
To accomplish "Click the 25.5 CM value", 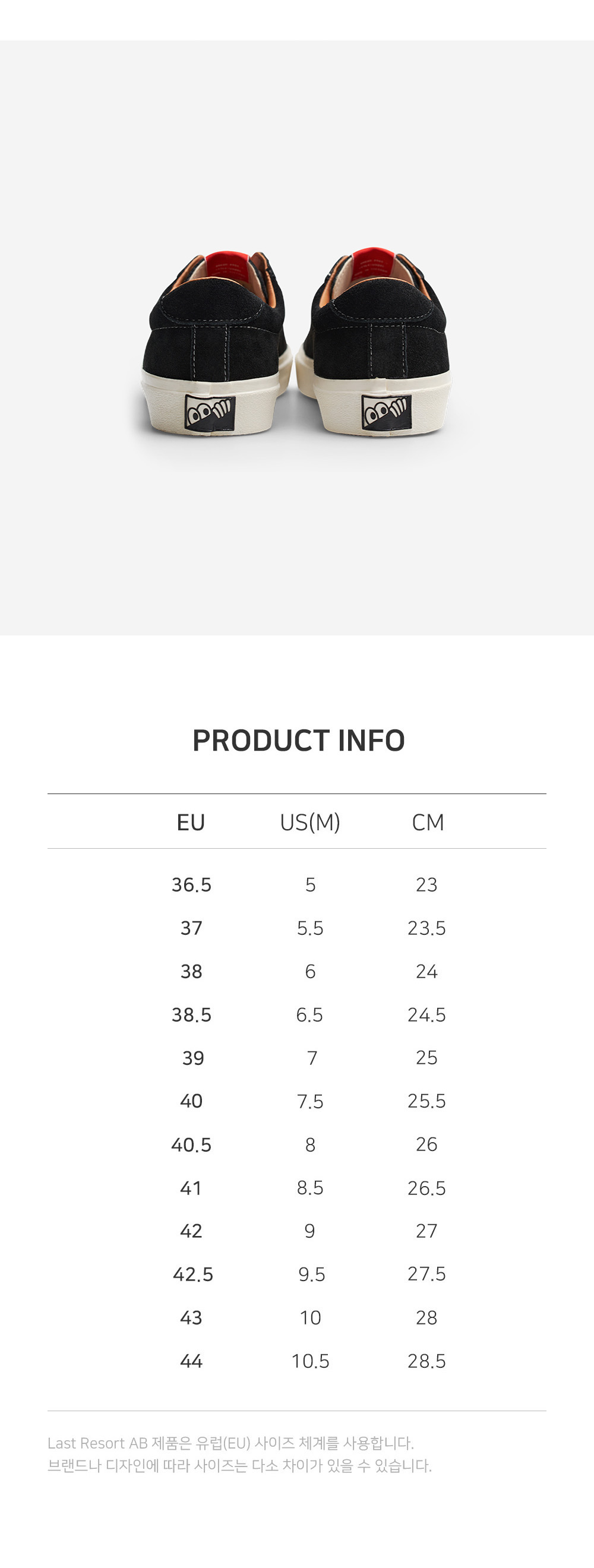I will [x=426, y=1101].
